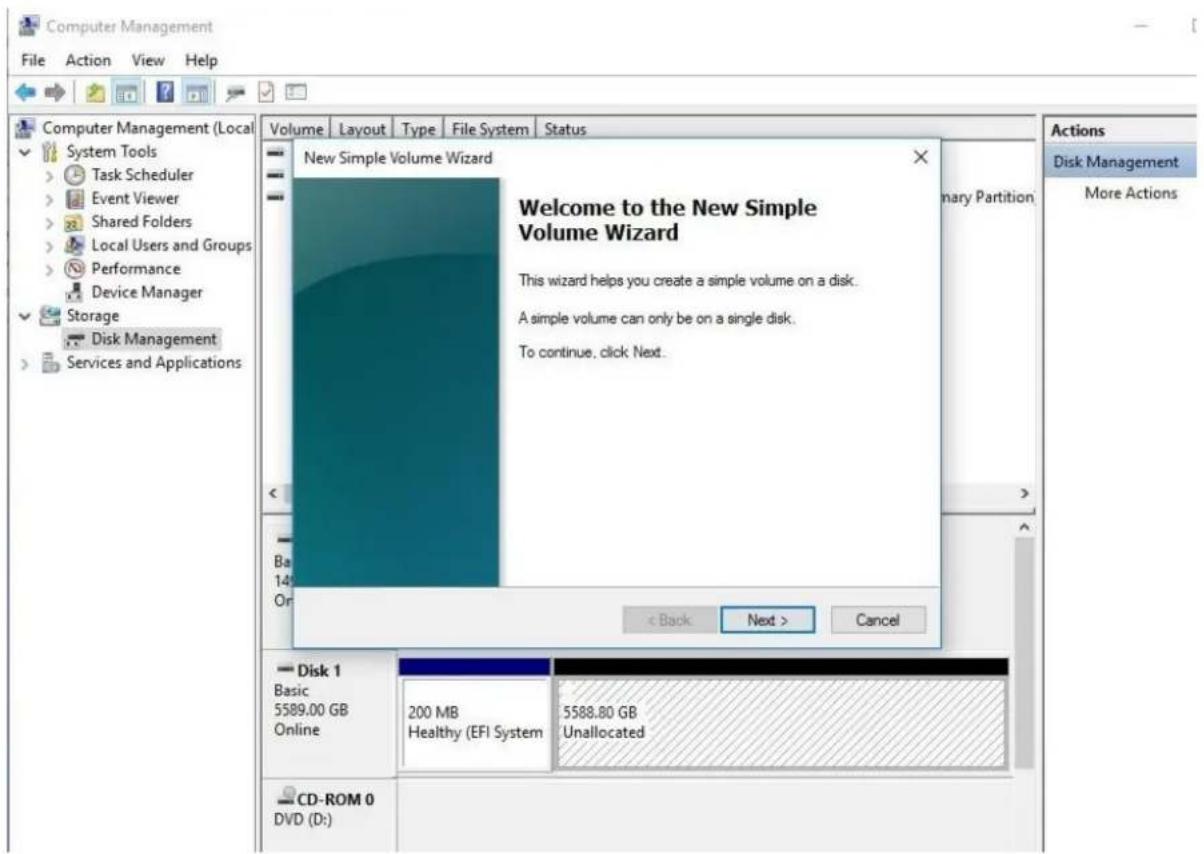Screen dimensions: 1204x854
Task: Click the volume list horizontal scrollbar right arrow
Action: click(x=1022, y=494)
